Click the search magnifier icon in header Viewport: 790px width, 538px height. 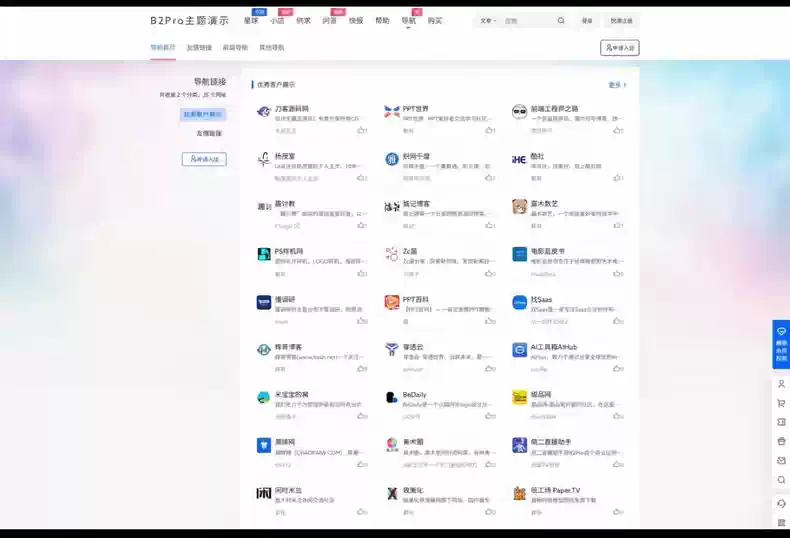point(560,20)
